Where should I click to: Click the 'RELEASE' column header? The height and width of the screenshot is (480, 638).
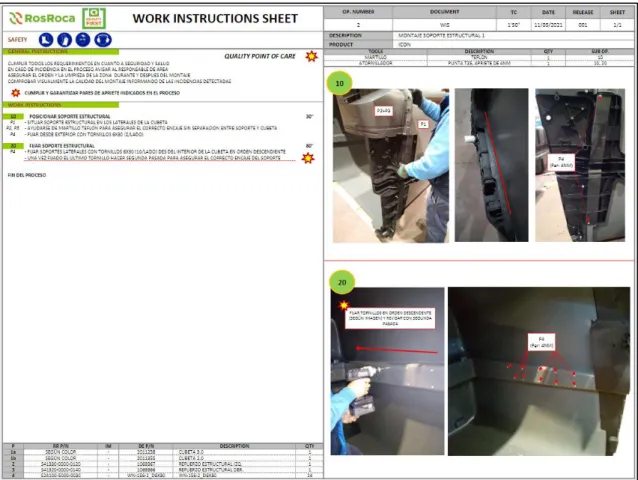[x=583, y=12]
